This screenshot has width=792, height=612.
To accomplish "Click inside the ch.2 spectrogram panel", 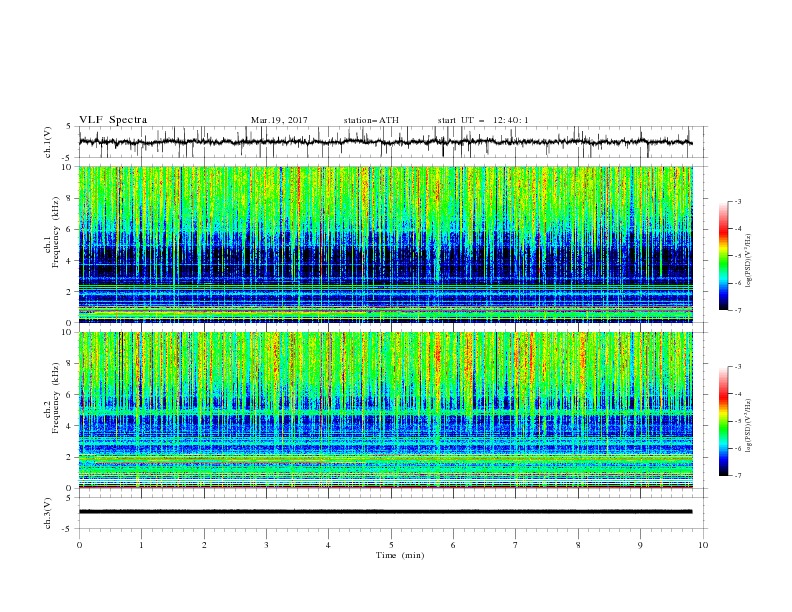I will tap(386, 410).
